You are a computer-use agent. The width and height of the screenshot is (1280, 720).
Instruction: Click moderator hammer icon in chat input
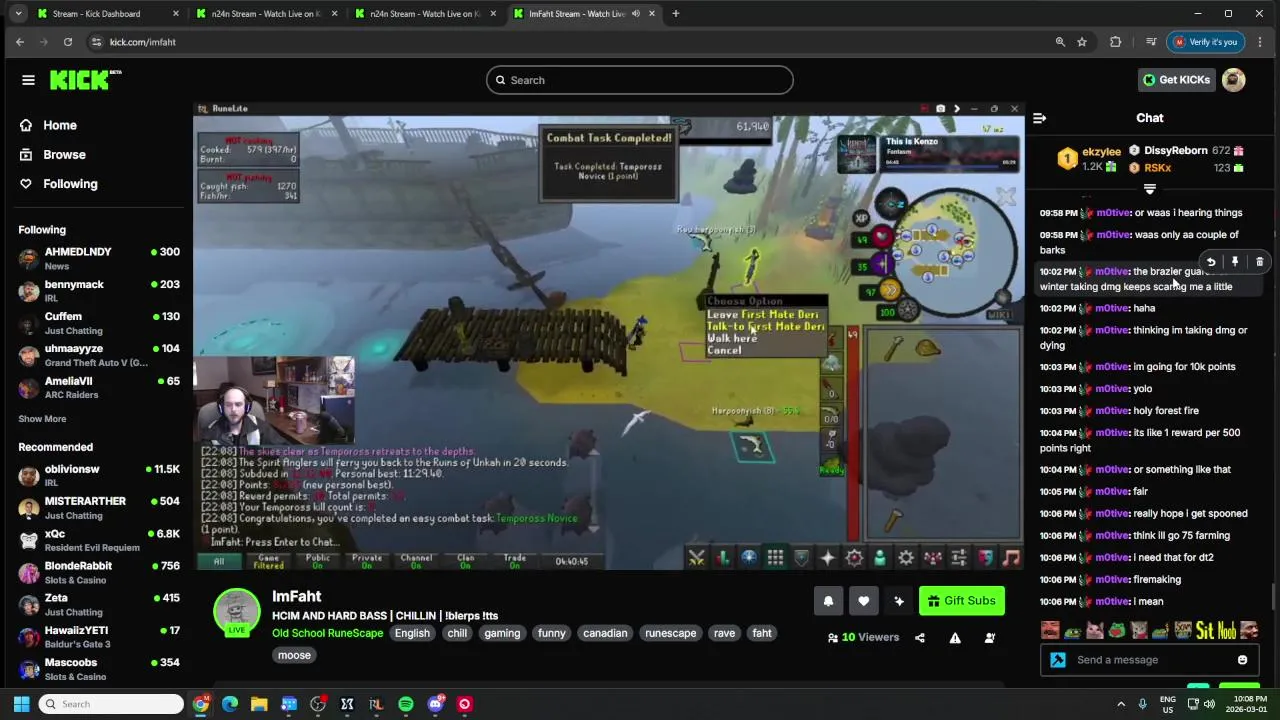point(1058,660)
